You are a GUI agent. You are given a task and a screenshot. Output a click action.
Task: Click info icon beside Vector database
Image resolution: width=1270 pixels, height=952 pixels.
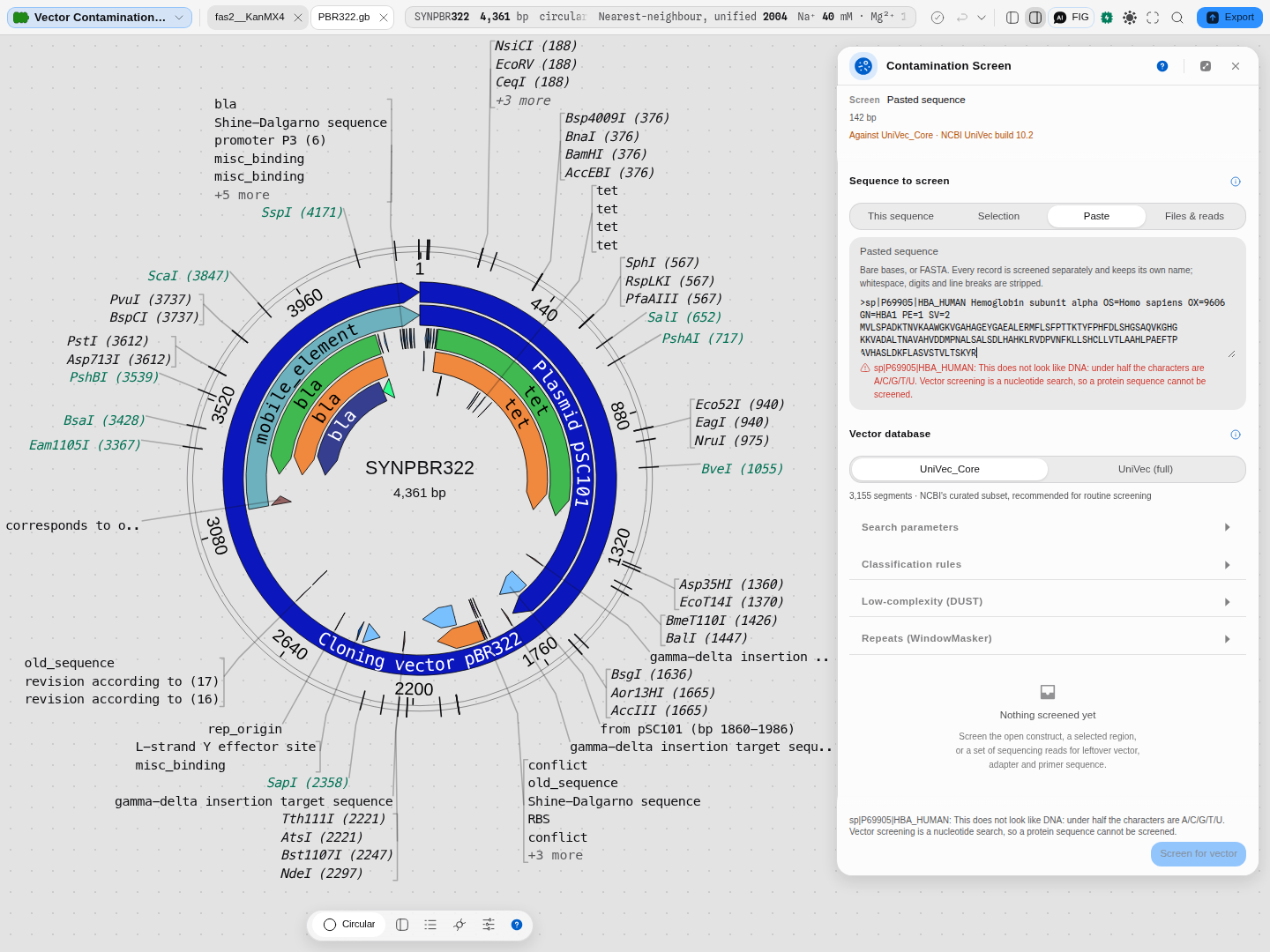[1236, 435]
